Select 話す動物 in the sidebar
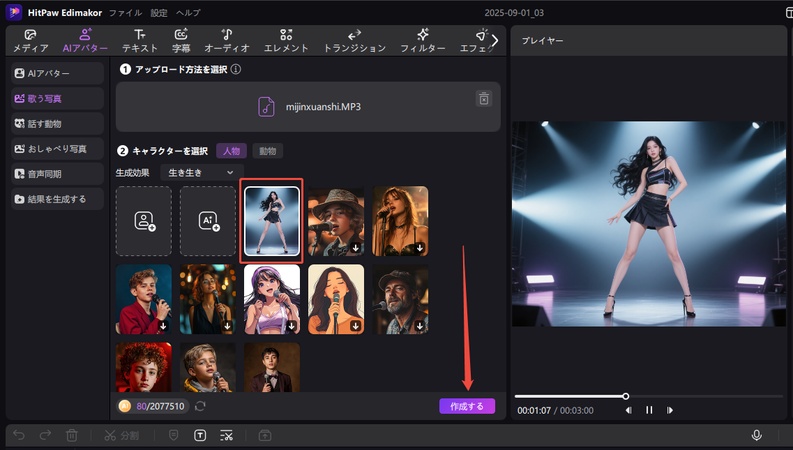The image size is (793, 450). click(58, 123)
